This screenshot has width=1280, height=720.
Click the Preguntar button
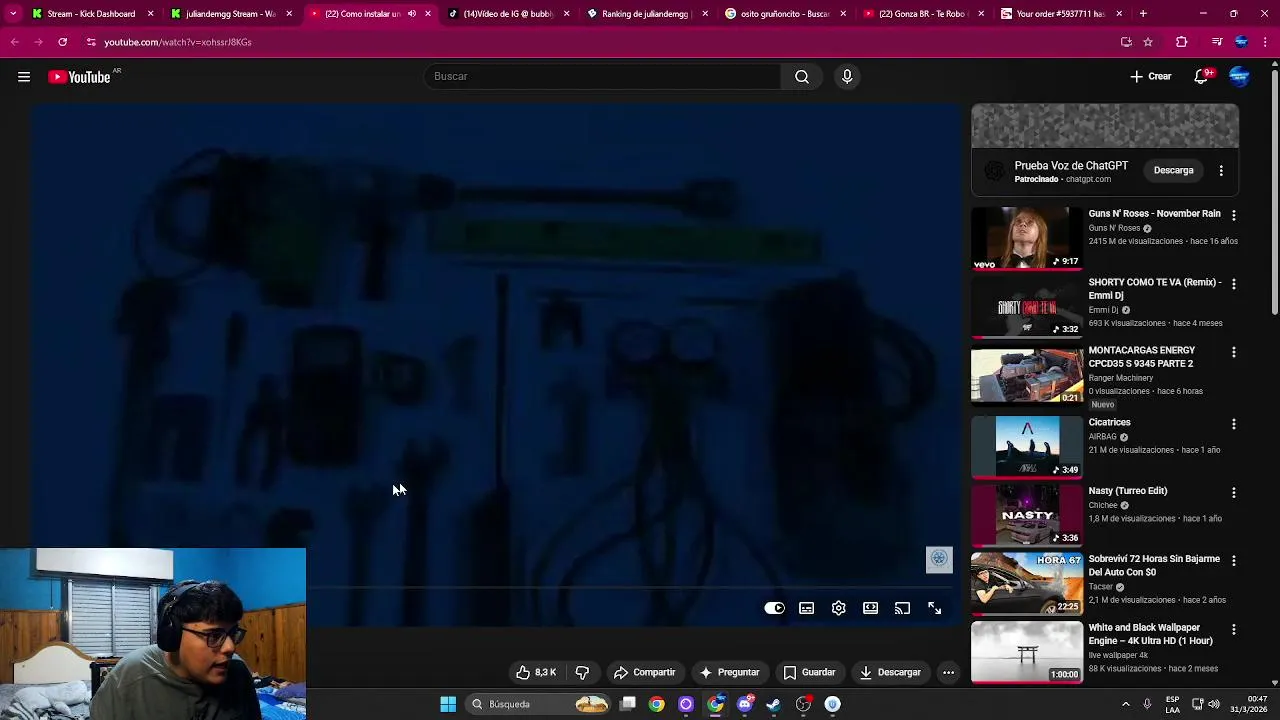[730, 673]
